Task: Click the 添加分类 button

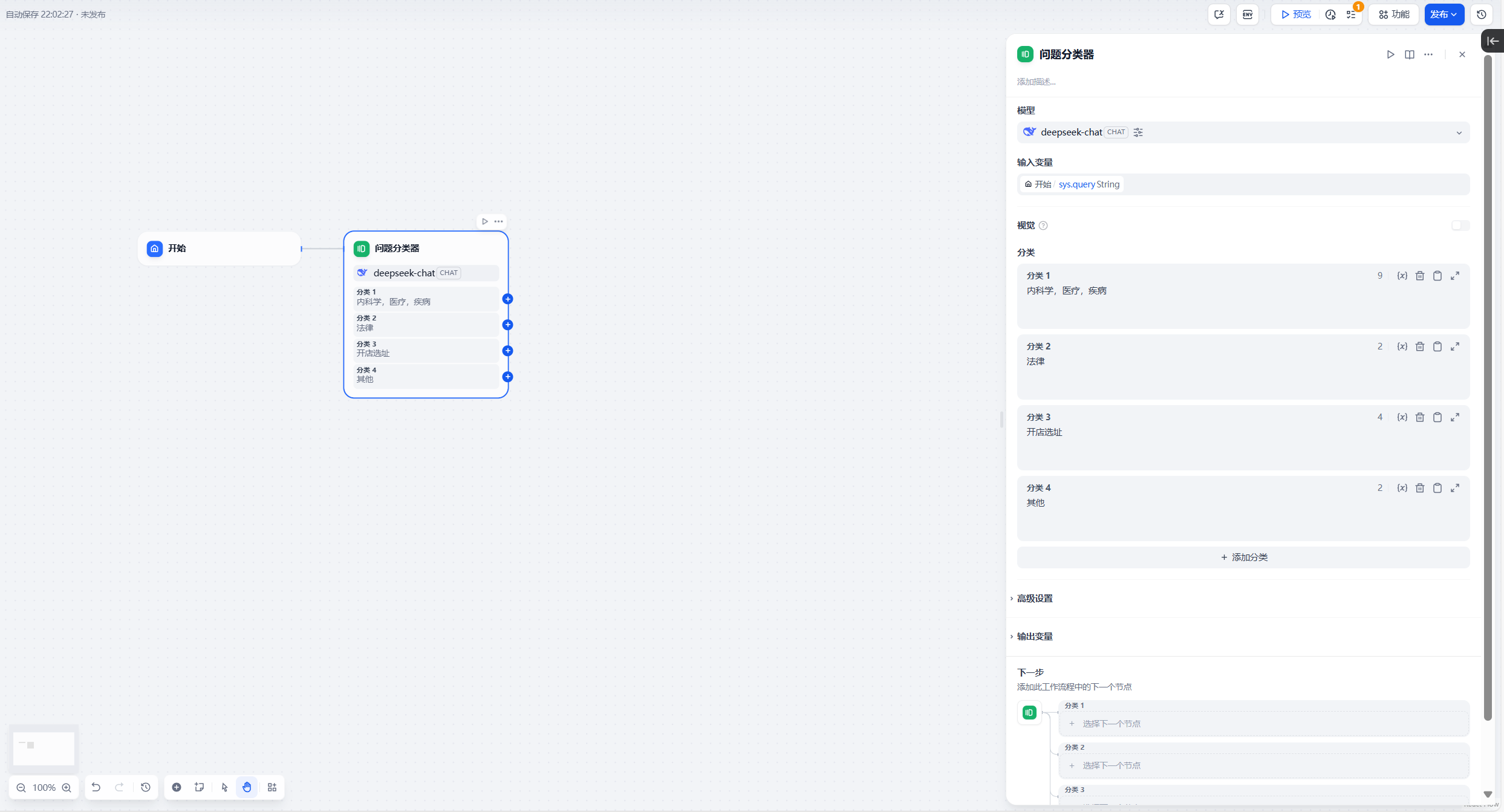Action: [1243, 557]
